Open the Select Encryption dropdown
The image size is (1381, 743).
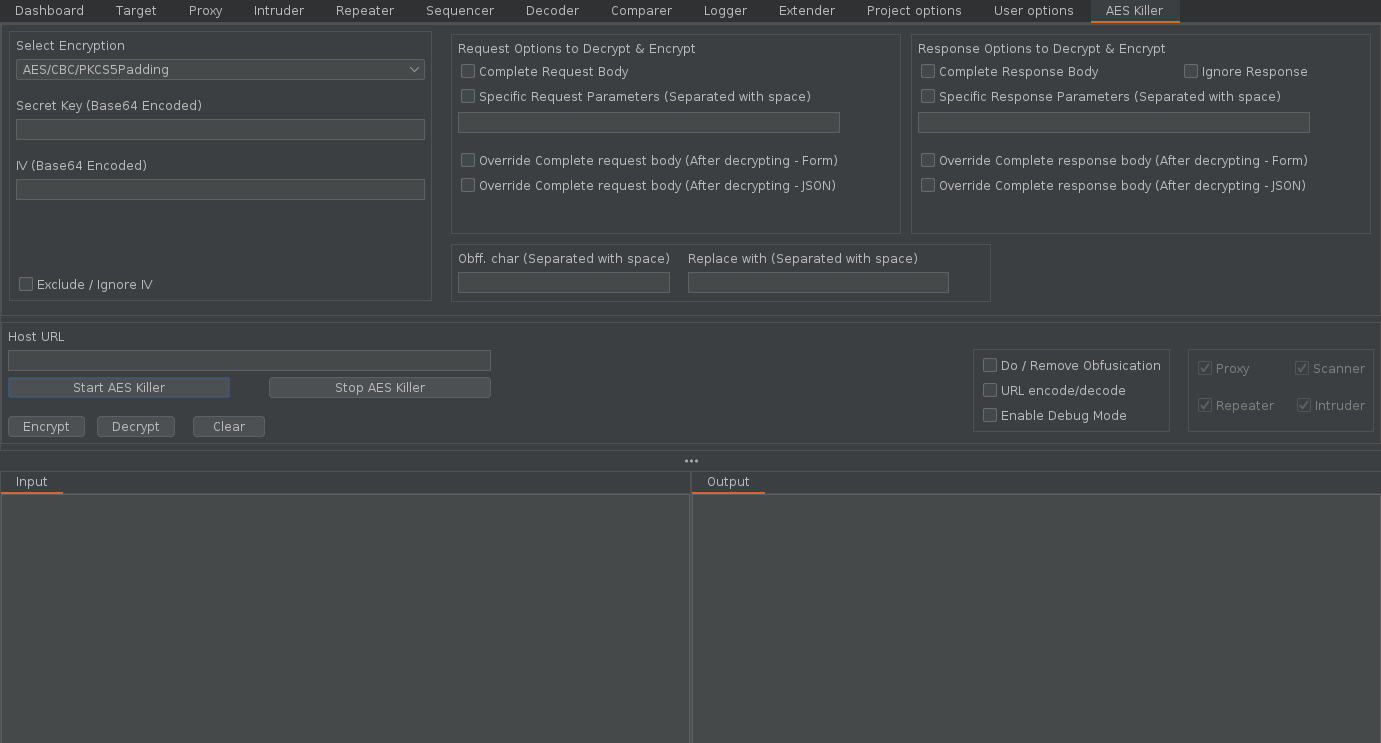(220, 69)
